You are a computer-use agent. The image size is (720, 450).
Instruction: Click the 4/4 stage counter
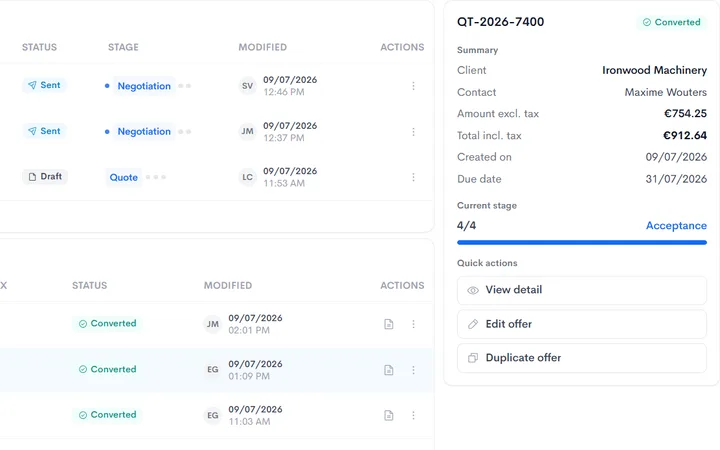466,225
